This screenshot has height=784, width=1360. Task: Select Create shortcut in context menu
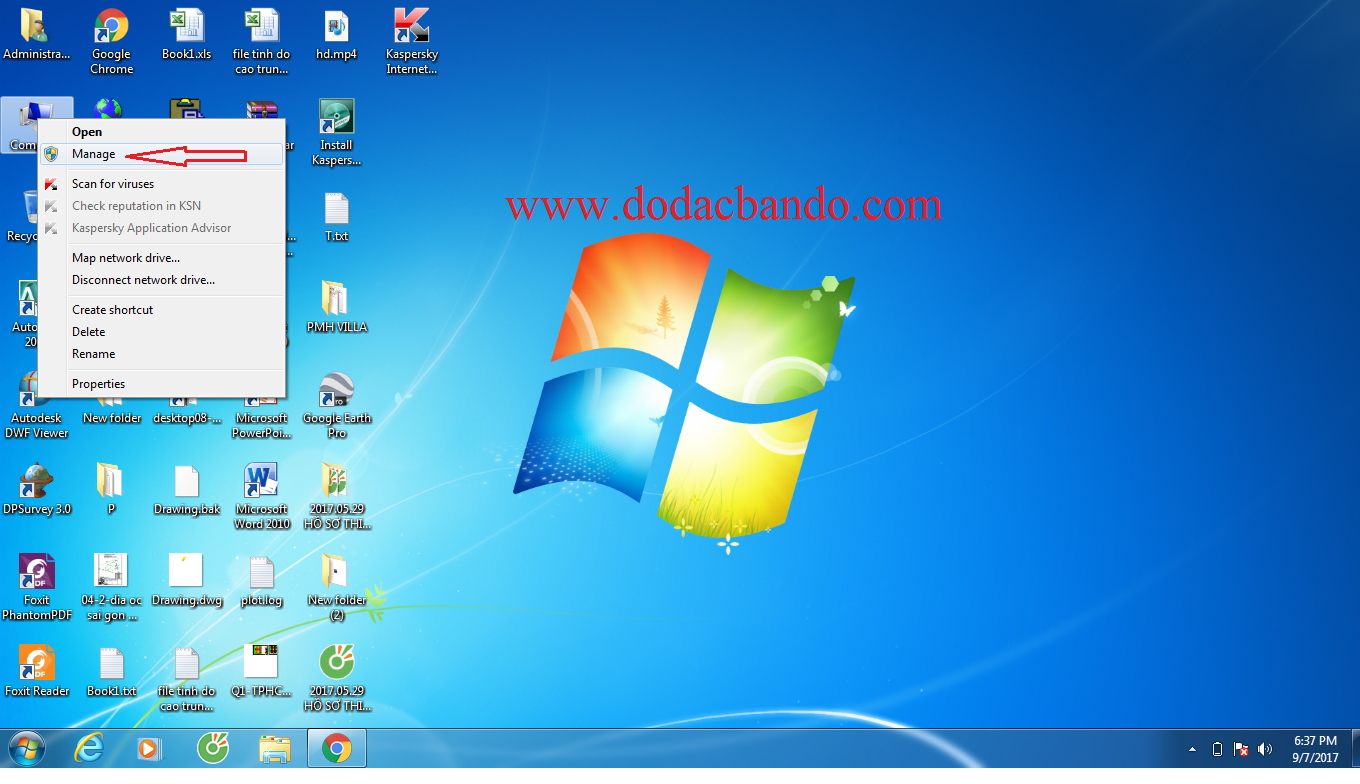pos(162,310)
